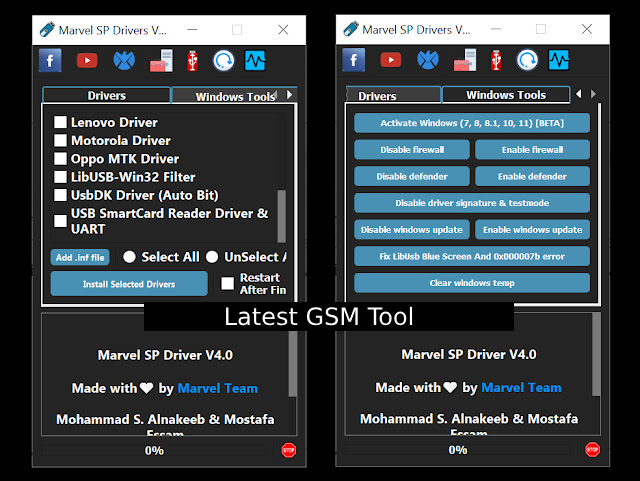Click pulse monitor icon in left window
The width and height of the screenshot is (640, 481).
[255, 60]
